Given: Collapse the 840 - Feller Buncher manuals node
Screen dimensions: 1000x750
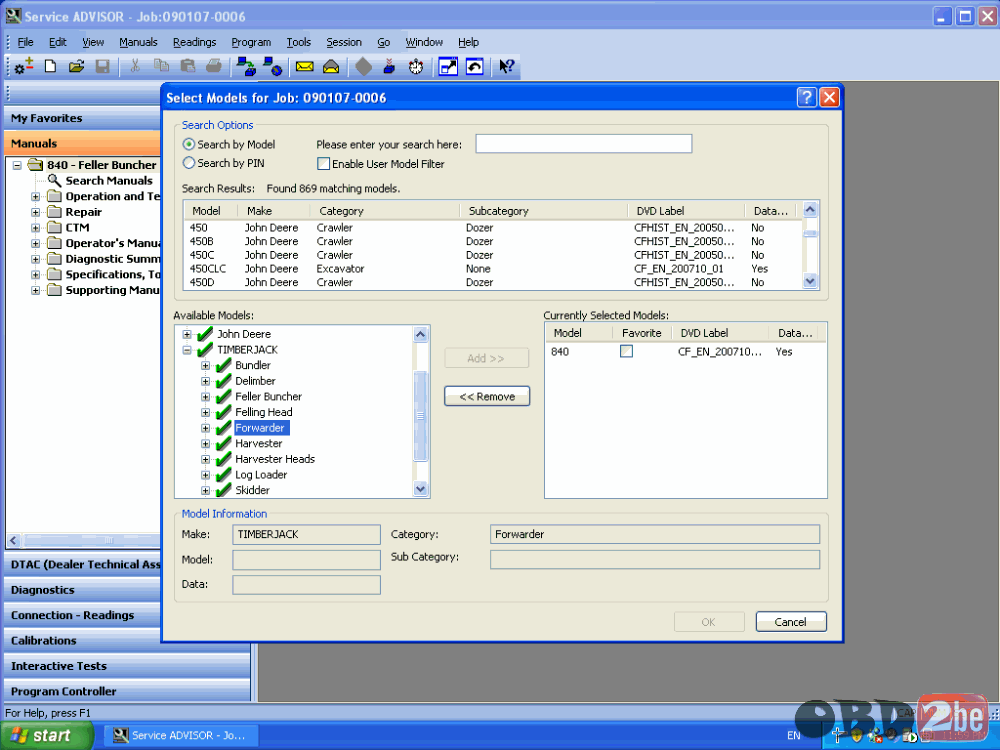Looking at the screenshot, I should (x=17, y=165).
